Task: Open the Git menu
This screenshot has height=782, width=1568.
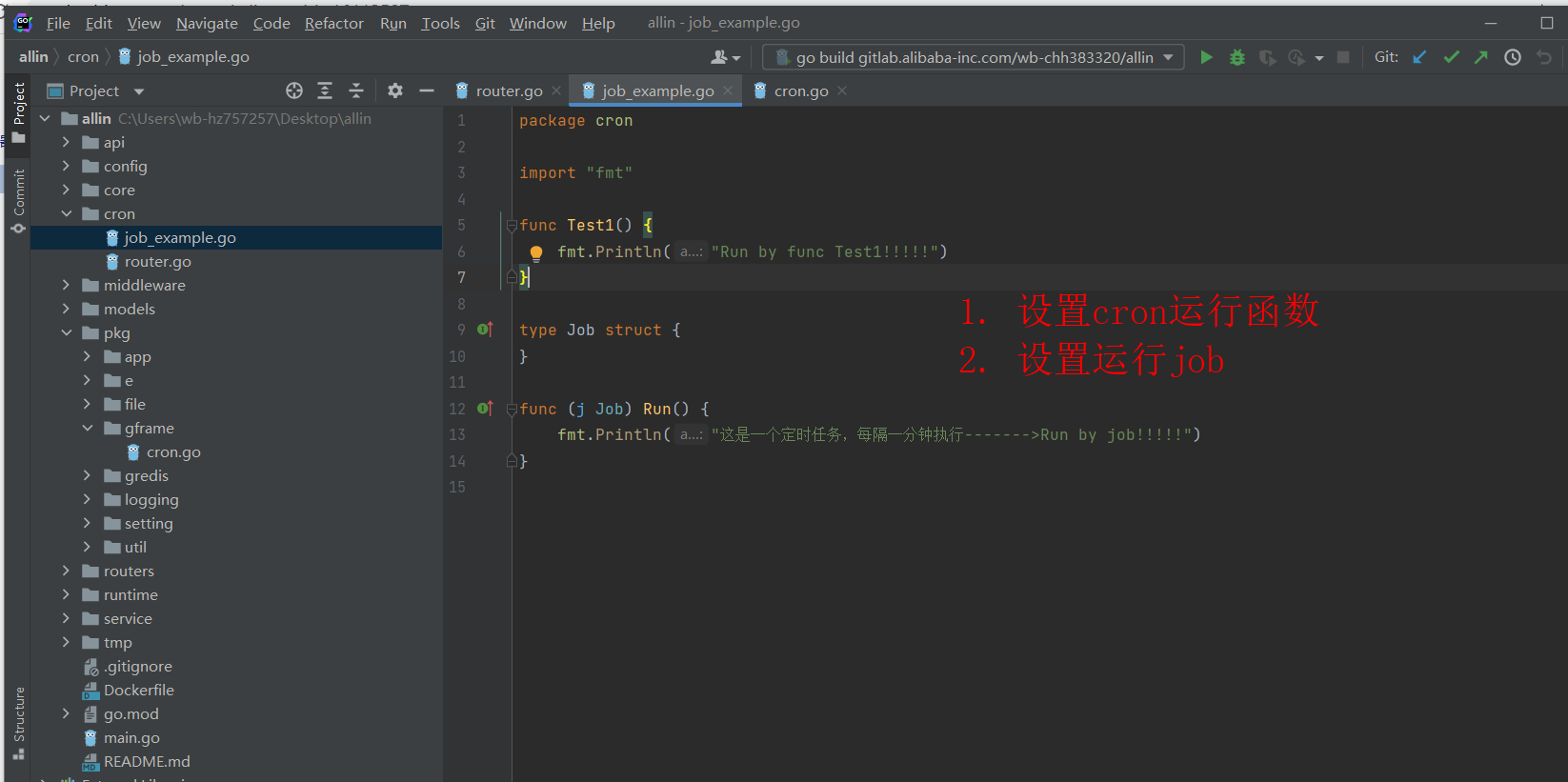Action: point(485,23)
